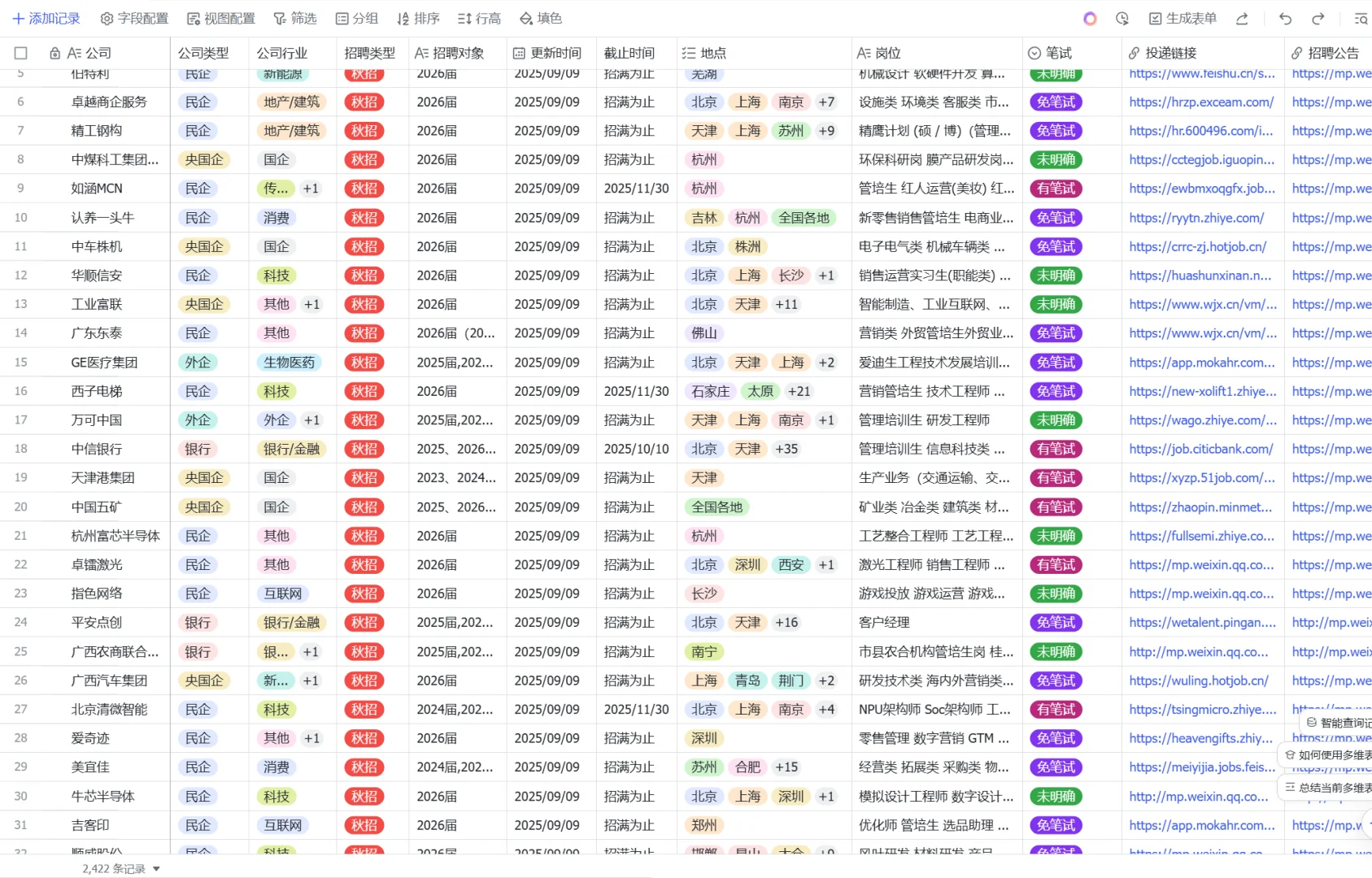Click the link icon beside 投递链接 header

pyautogui.click(x=1134, y=54)
